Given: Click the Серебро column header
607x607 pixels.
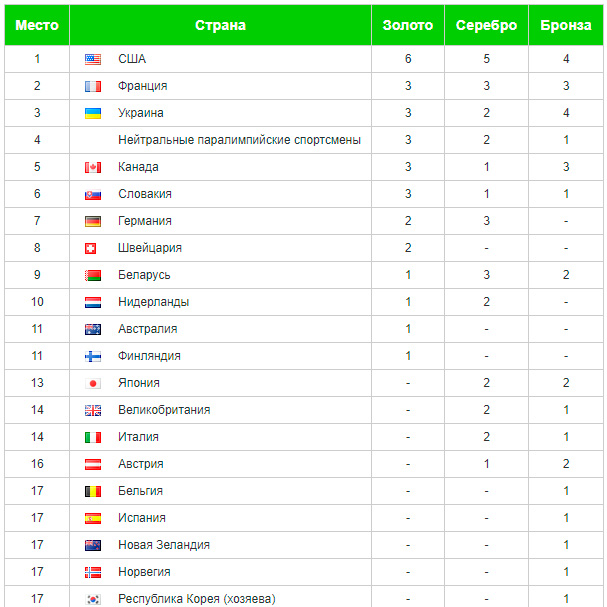Looking at the screenshot, I should (486, 25).
